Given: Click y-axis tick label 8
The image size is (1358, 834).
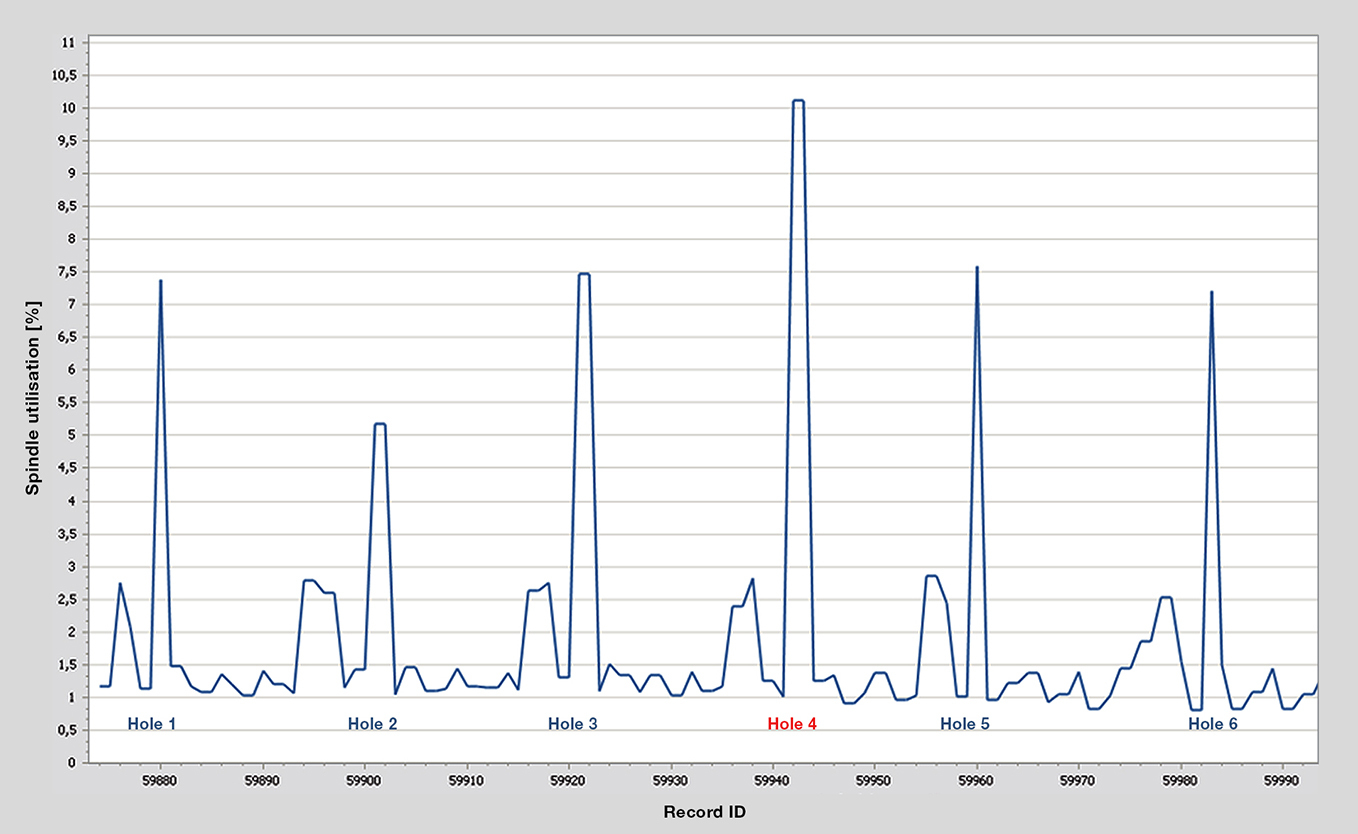Looking at the screenshot, I should pyautogui.click(x=71, y=239).
